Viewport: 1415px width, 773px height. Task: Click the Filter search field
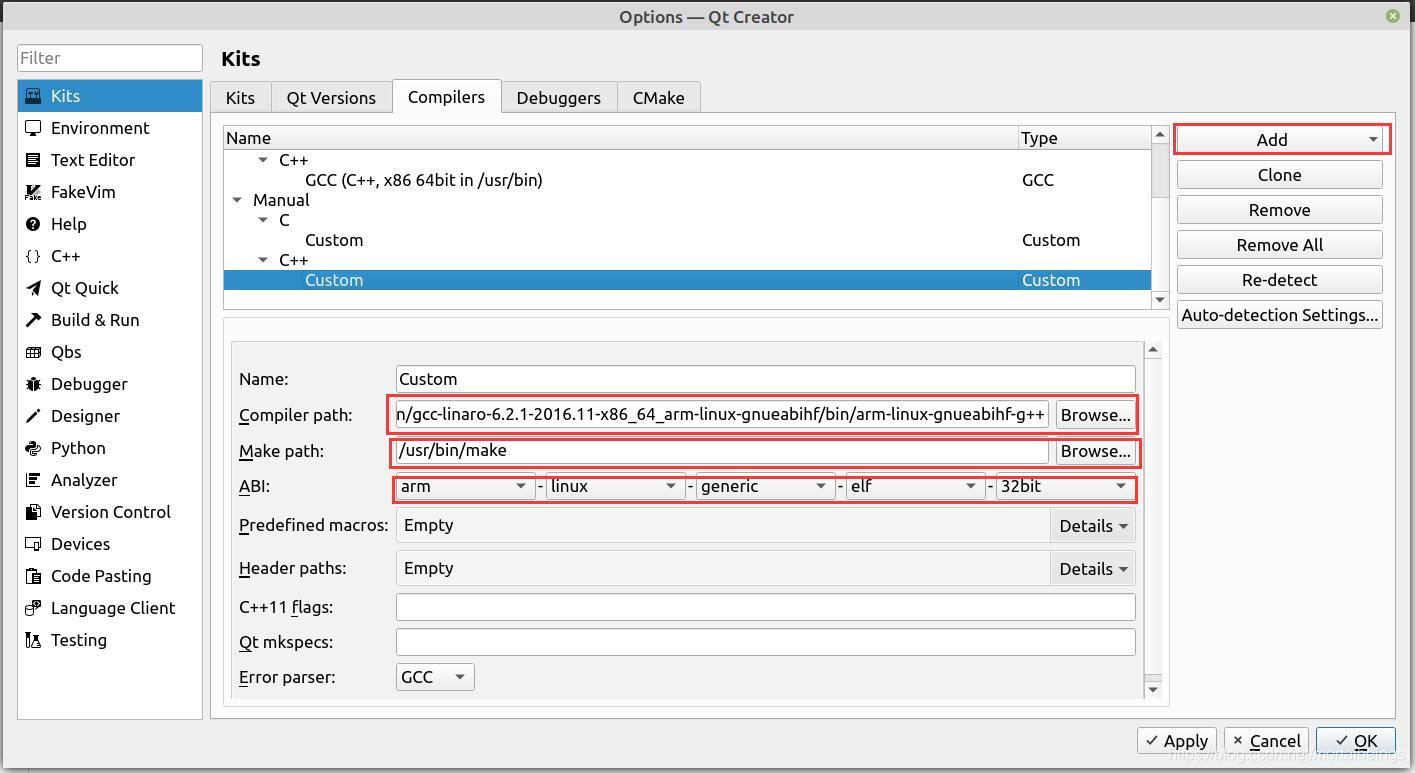pyautogui.click(x=110, y=58)
